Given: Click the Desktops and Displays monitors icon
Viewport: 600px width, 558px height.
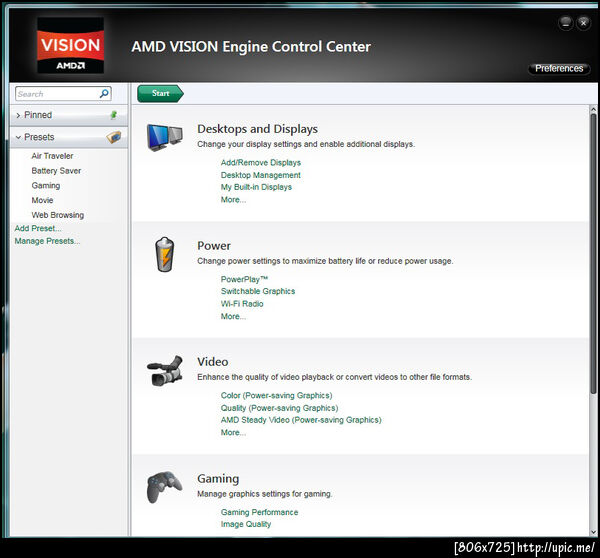Looking at the screenshot, I should pos(165,137).
